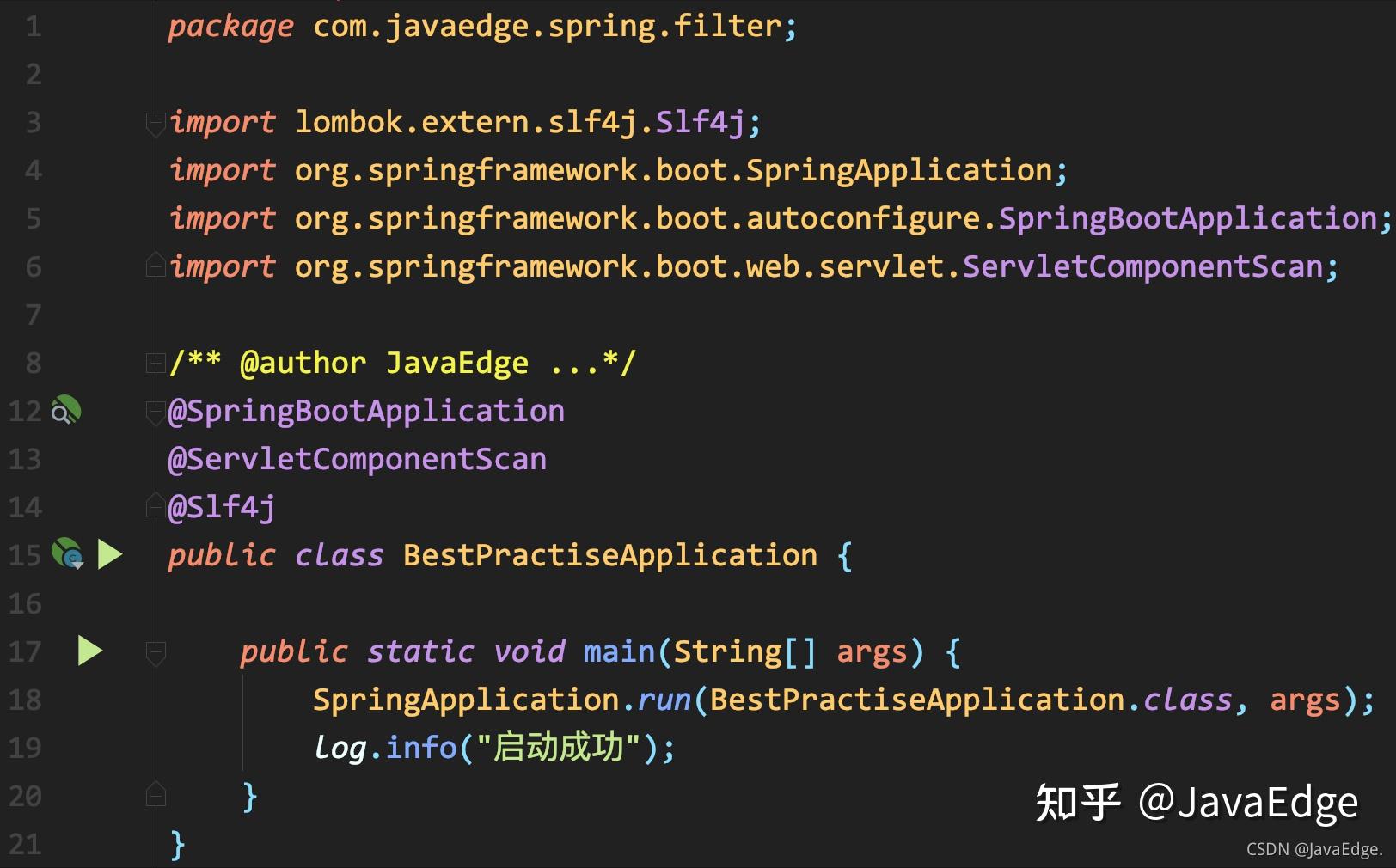Click the log variable on line 19

(340, 749)
